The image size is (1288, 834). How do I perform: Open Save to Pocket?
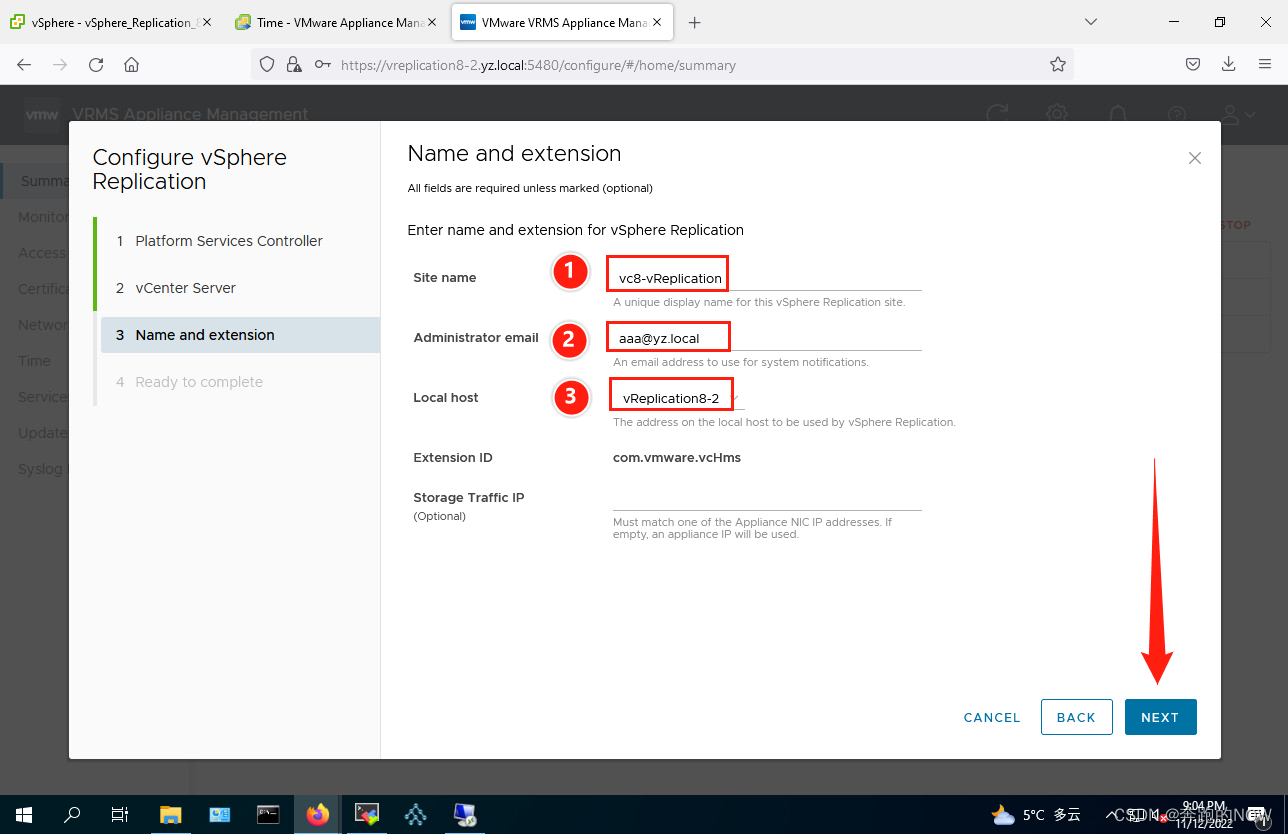pos(1193,65)
